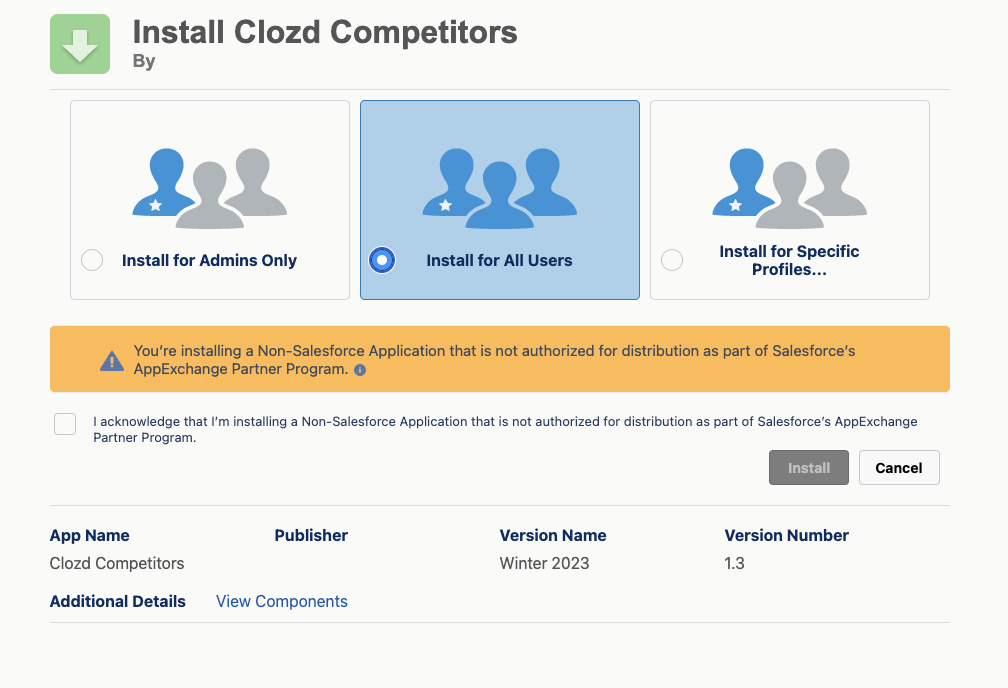Viewport: 1008px width, 688px height.
Task: Click the Admins Only people icon
Action: 210,188
